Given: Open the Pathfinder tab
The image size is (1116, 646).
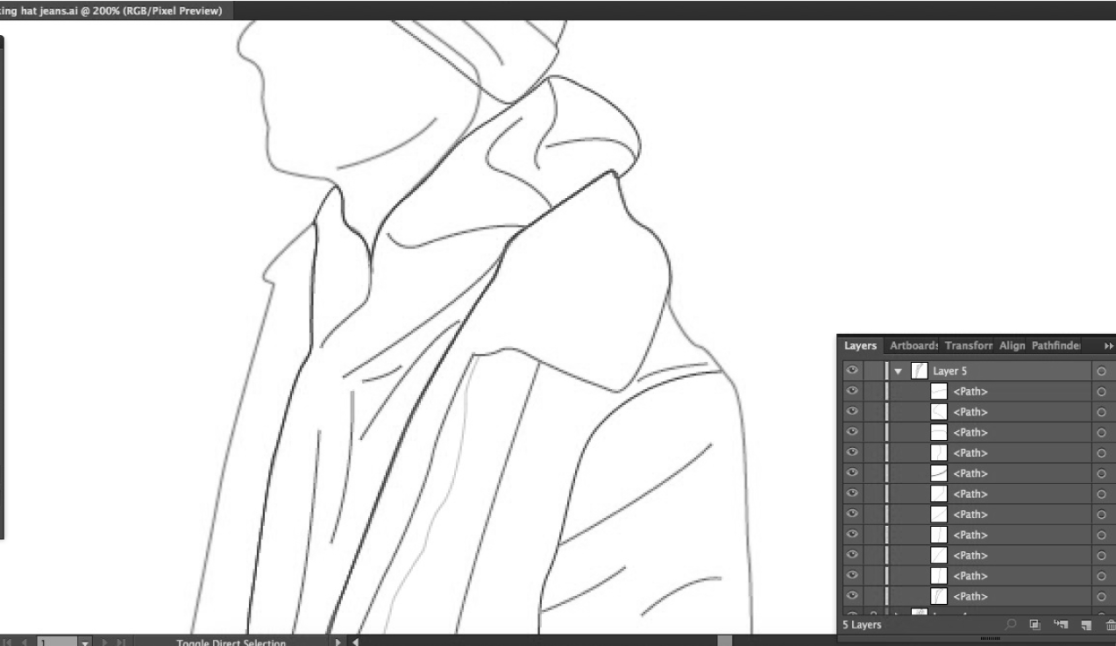Looking at the screenshot, I should coord(1056,345).
